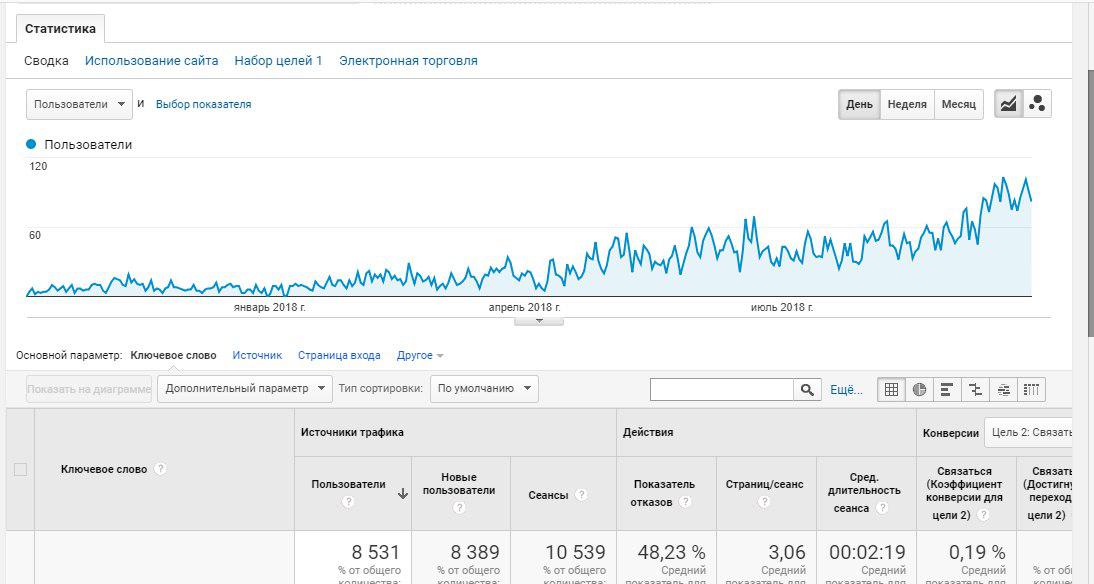Open help for Сеансы column
Image resolution: width=1094 pixels, height=584 pixels.
pyautogui.click(x=581, y=495)
